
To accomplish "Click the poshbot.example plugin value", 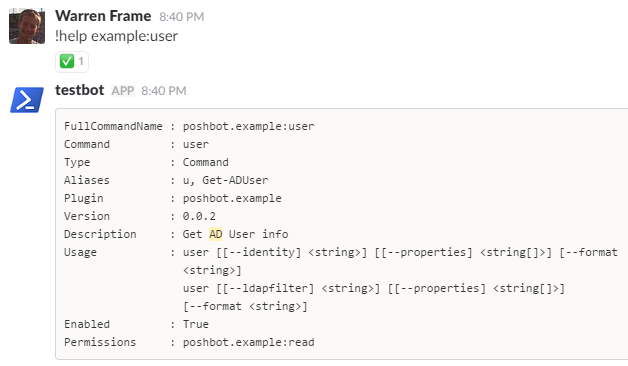I will coord(232,198).
